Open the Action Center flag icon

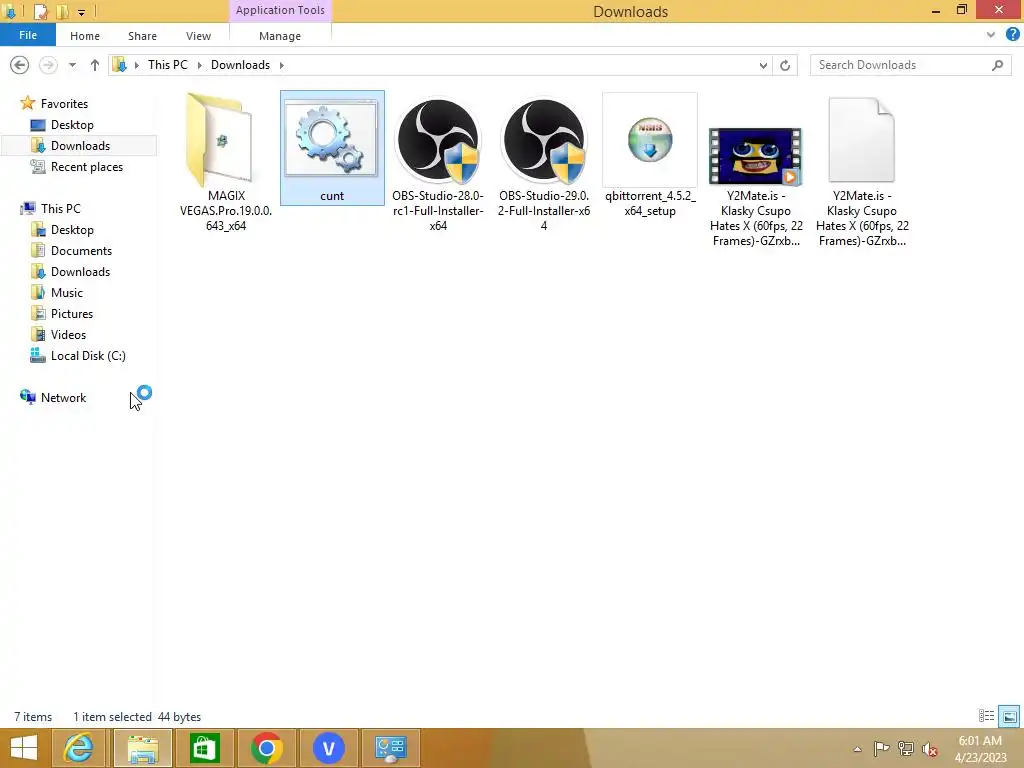coord(881,749)
